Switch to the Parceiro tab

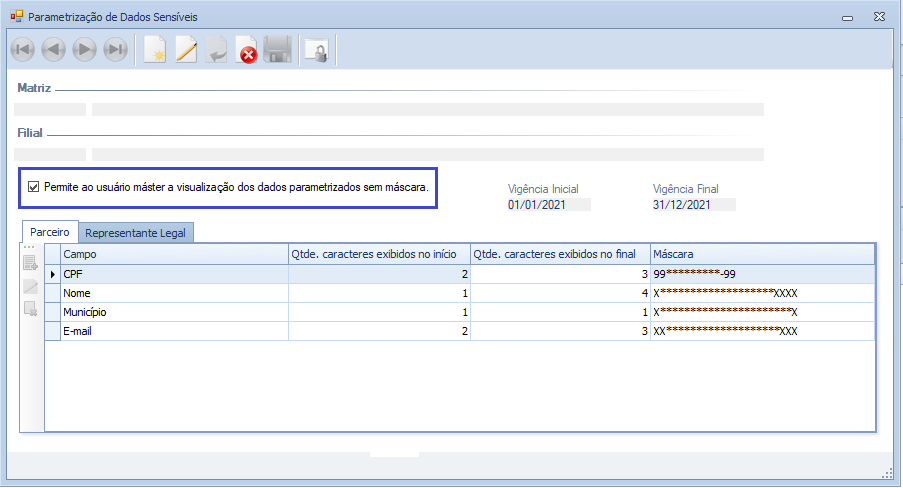[x=50, y=232]
